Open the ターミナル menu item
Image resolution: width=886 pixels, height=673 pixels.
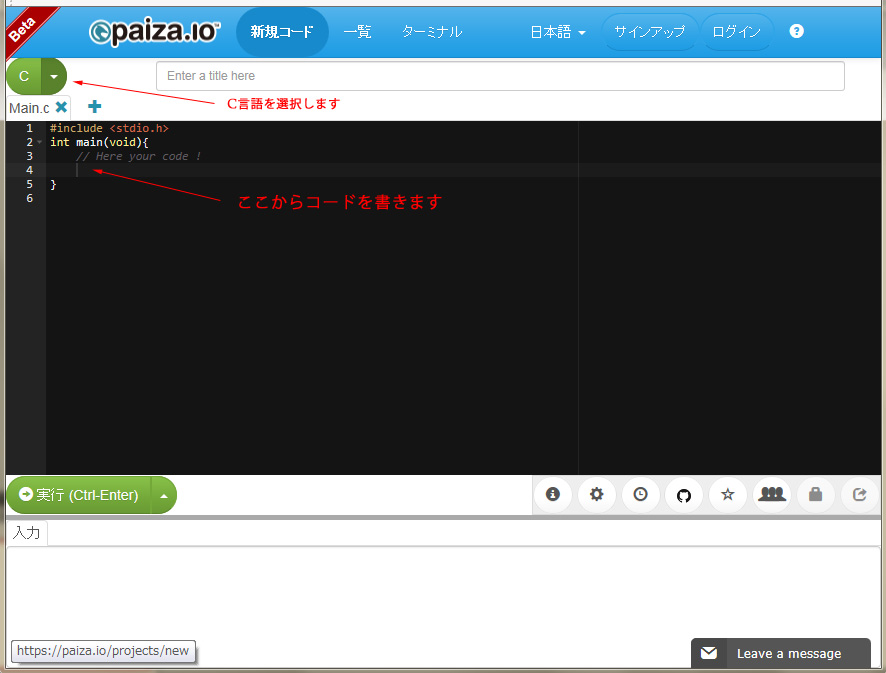[432, 32]
